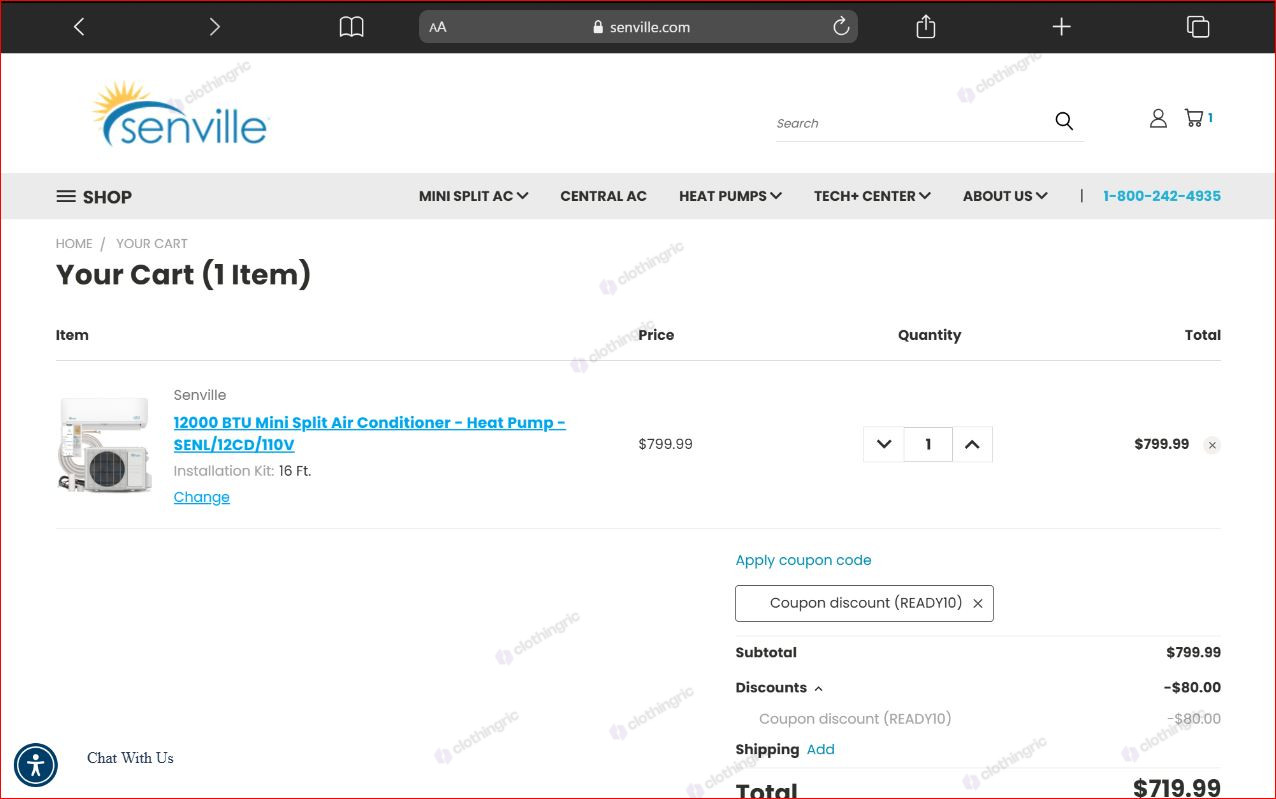
Task: Show all tabs via the tabs overview icon
Action: pos(1198,27)
